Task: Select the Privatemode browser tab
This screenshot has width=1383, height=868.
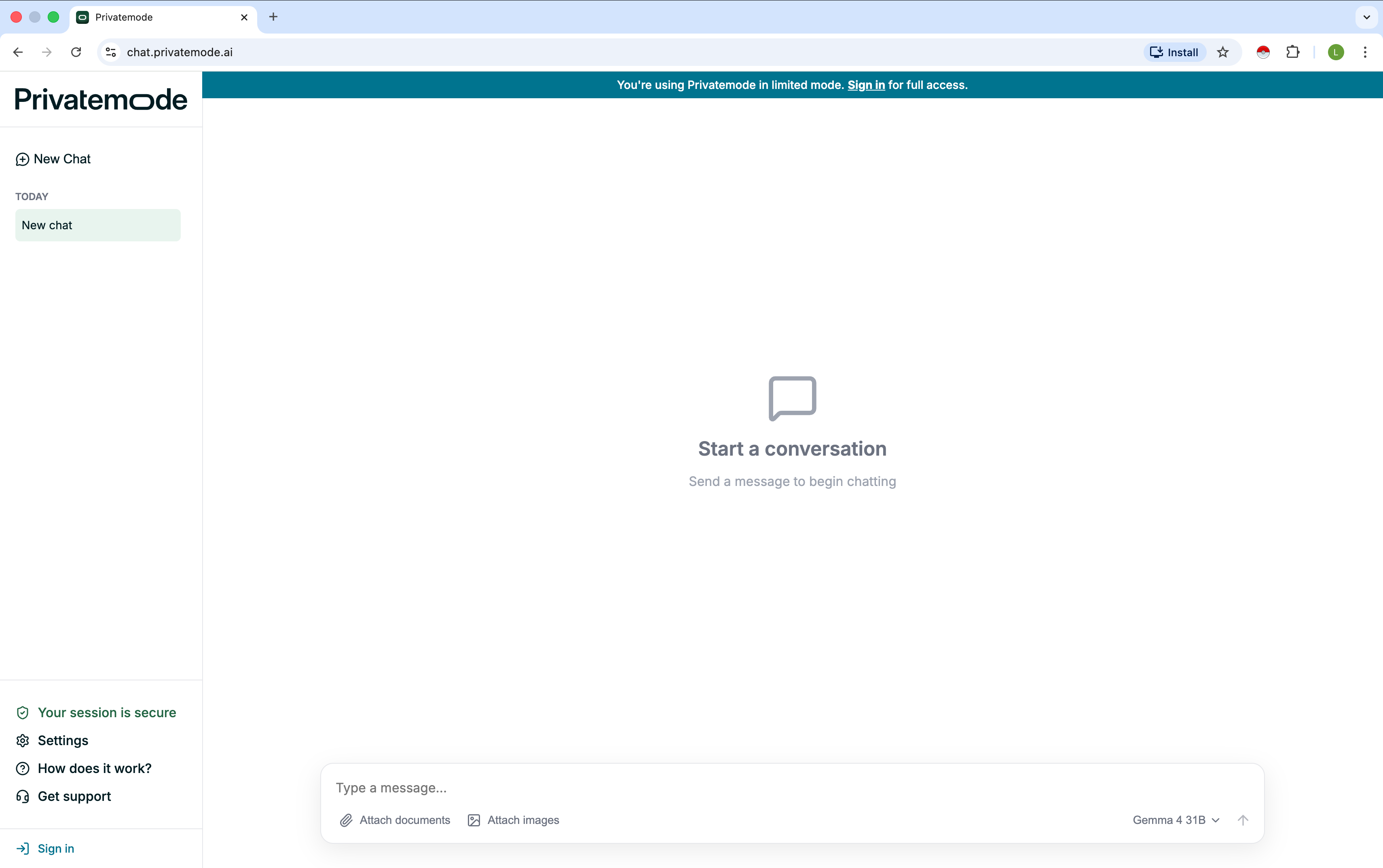Action: (x=163, y=17)
